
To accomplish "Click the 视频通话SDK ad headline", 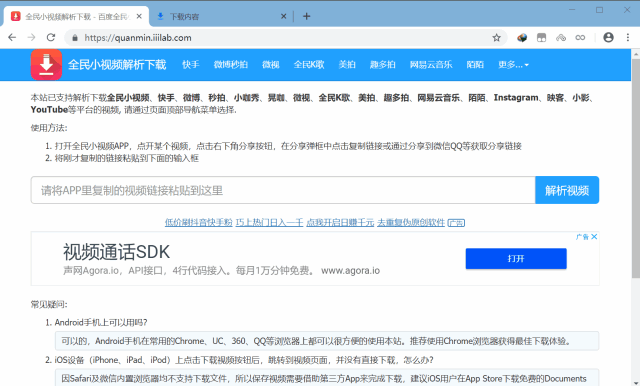I will click(116, 252).
